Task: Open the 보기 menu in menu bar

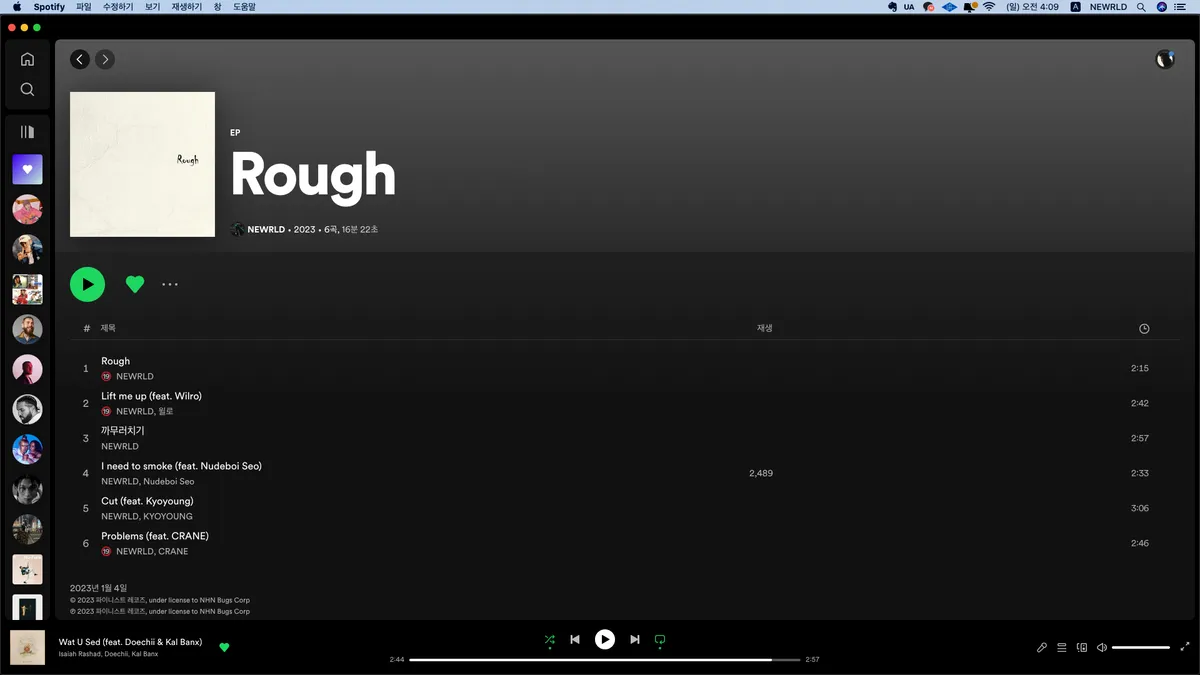Action: pyautogui.click(x=152, y=7)
